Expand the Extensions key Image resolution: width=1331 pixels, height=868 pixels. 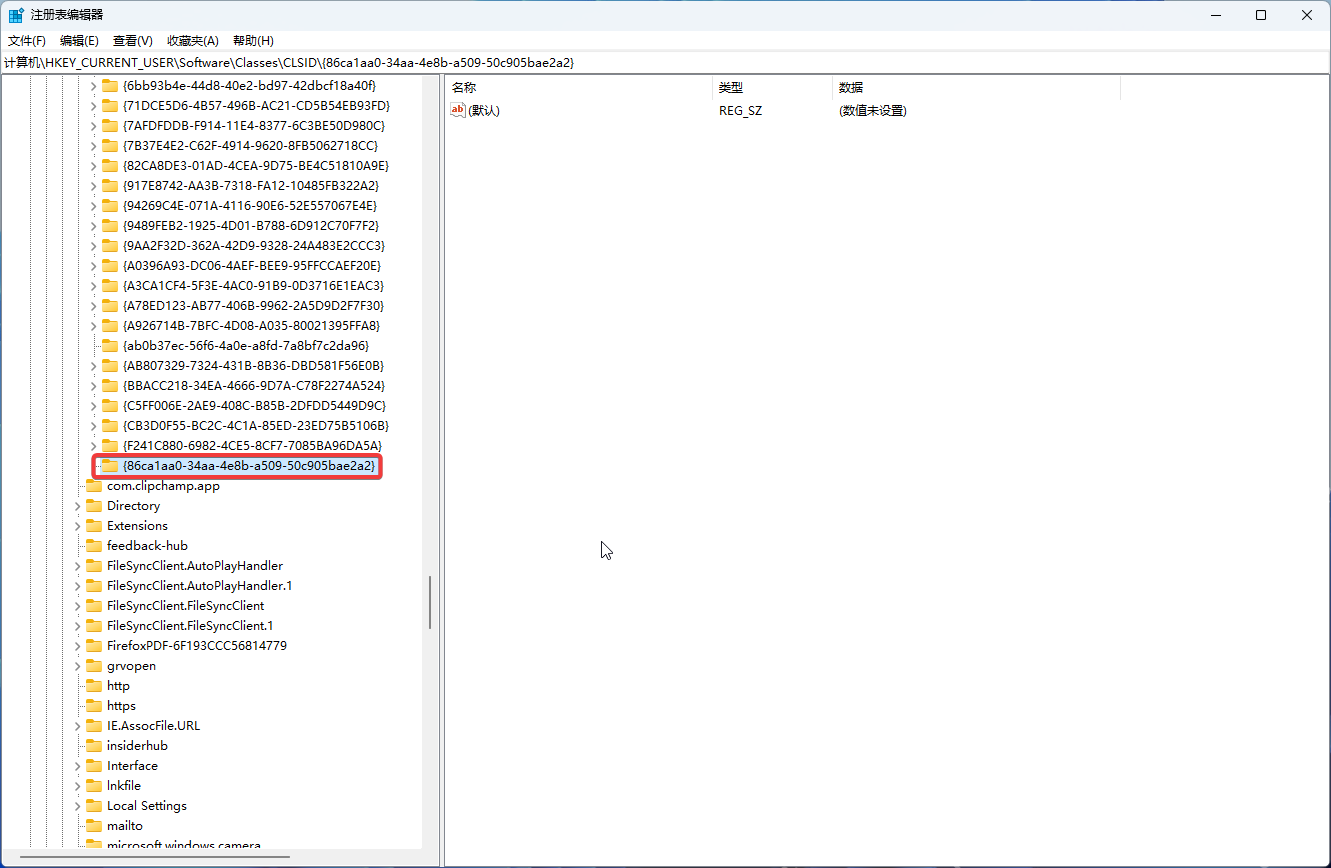point(78,526)
